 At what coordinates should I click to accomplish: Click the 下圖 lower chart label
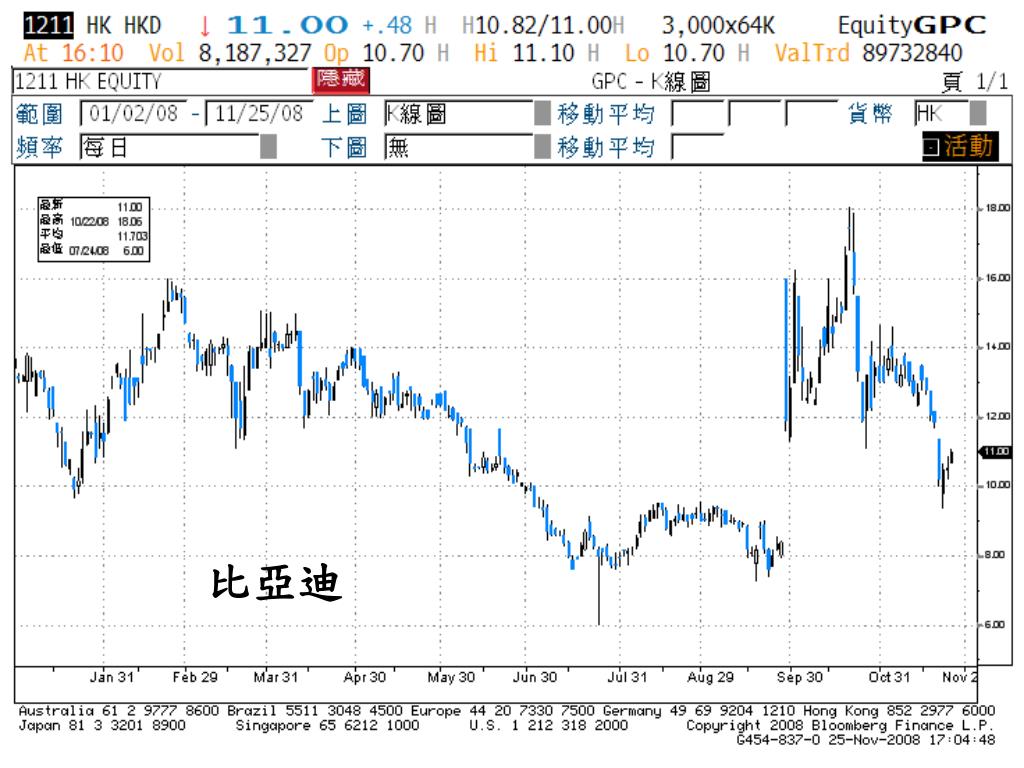pyautogui.click(x=344, y=147)
